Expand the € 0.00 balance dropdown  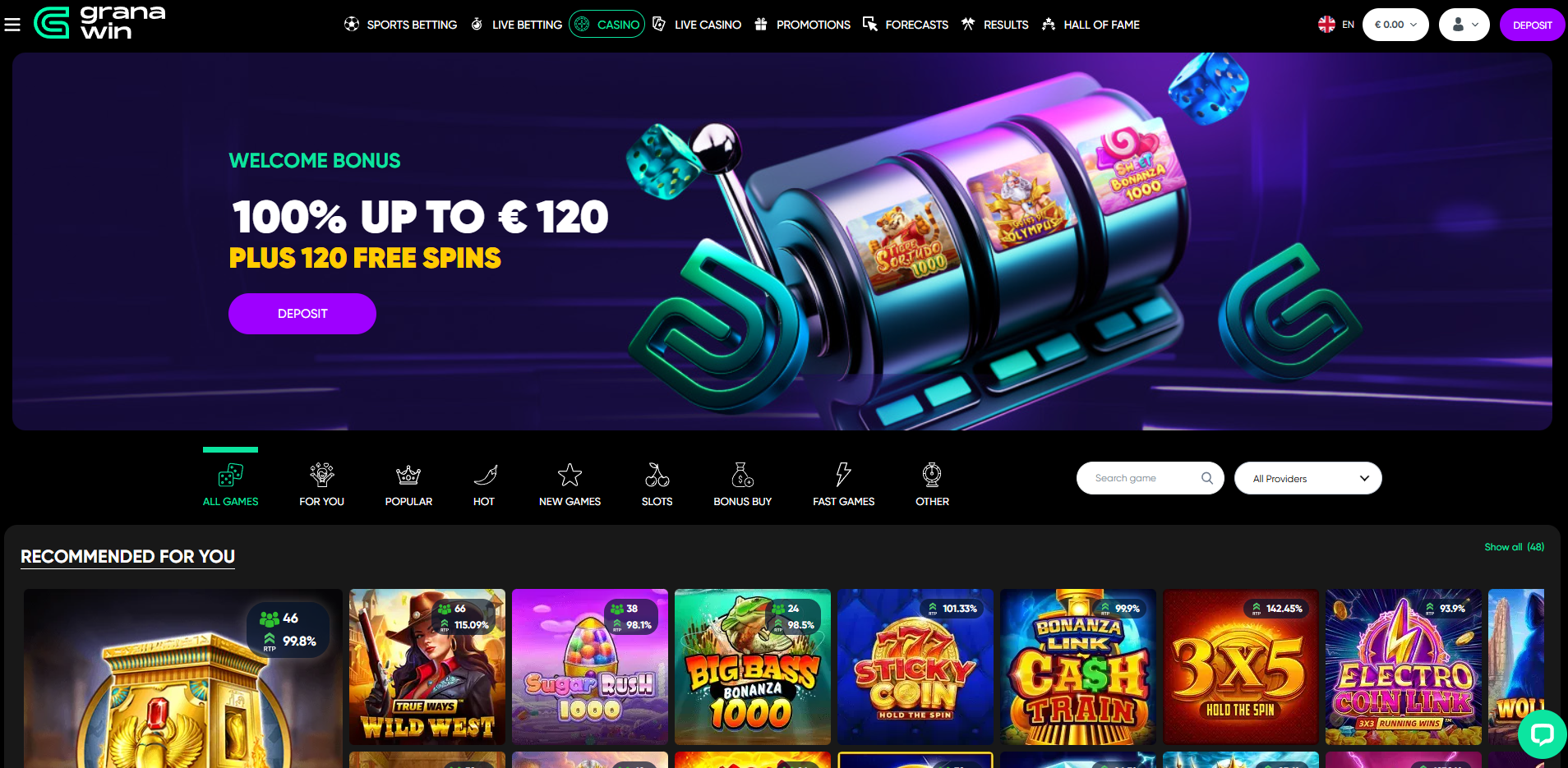click(1395, 25)
